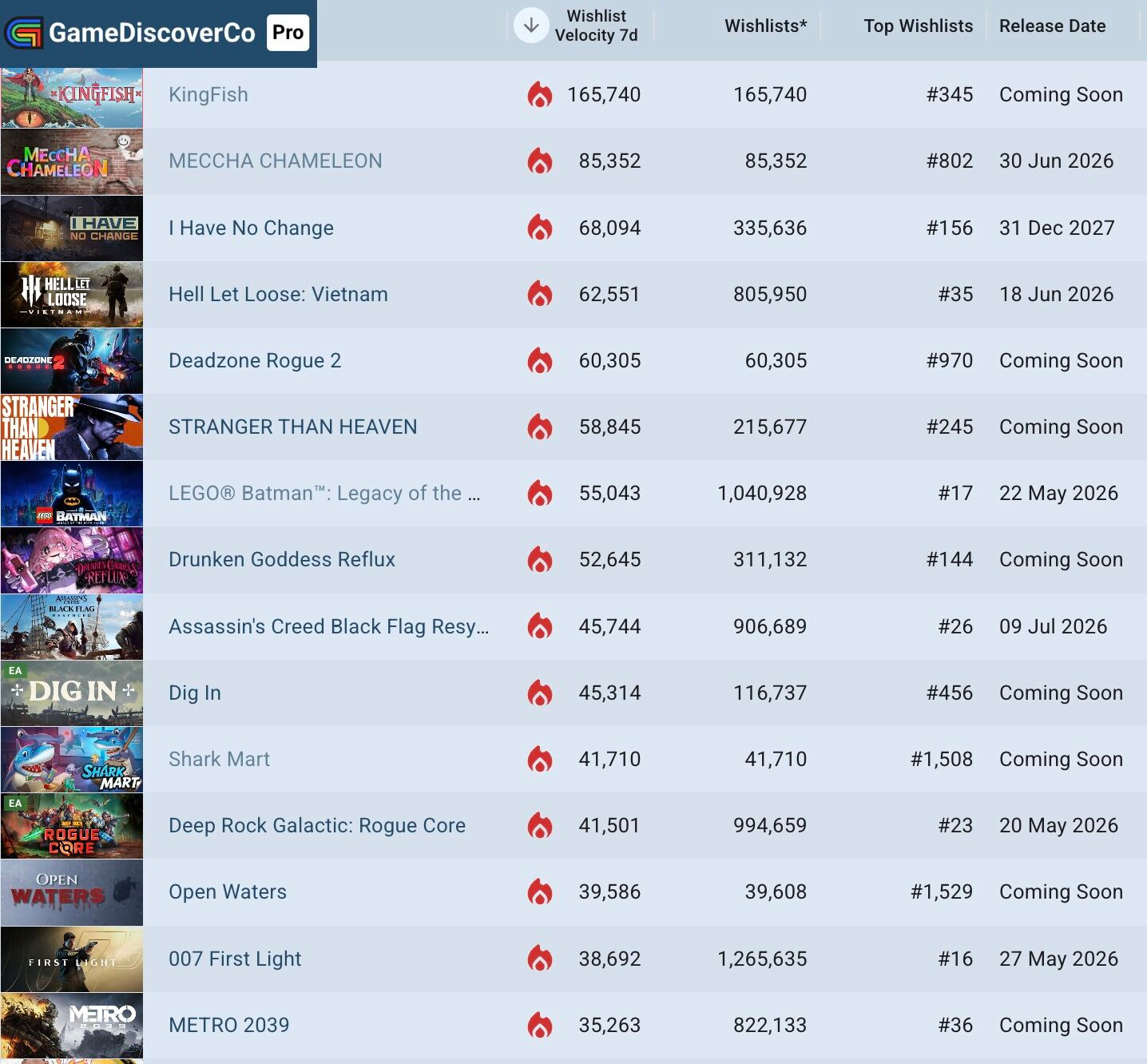Open the STRANGER THAN HEAVEN thumbnail
This screenshot has height=1064, width=1147.
pyautogui.click(x=72, y=427)
